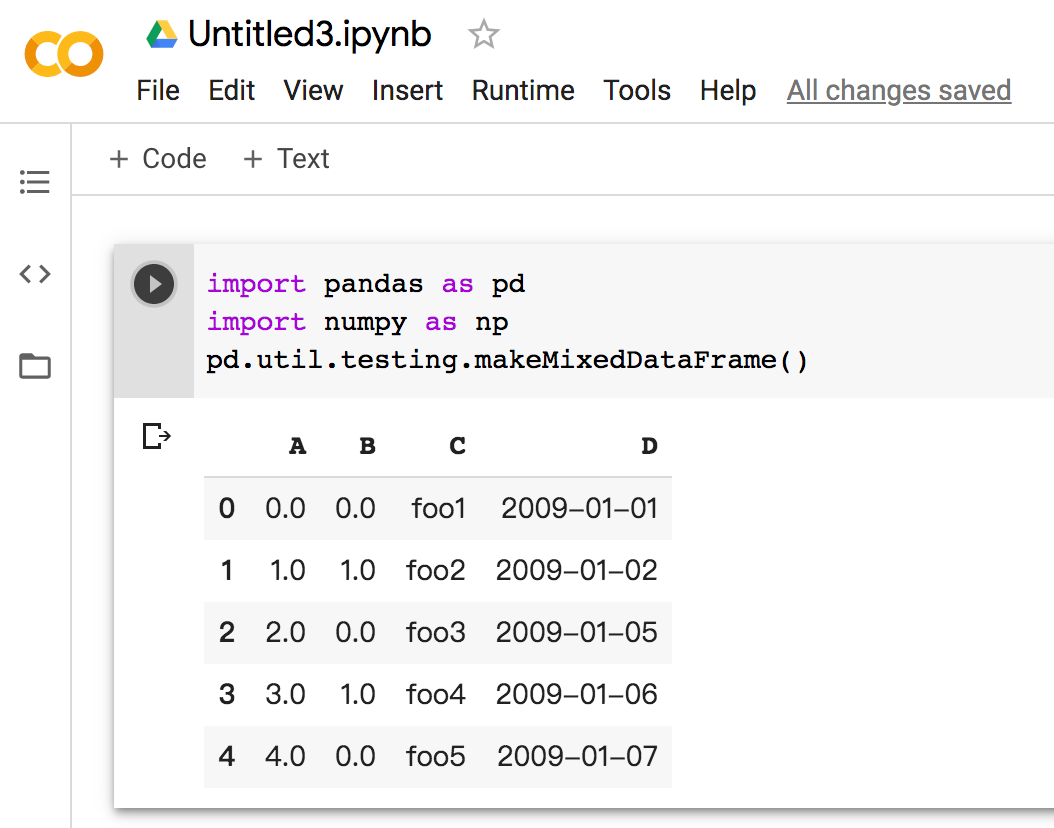Open the Tools menu
This screenshot has width=1054, height=828.
tap(637, 91)
